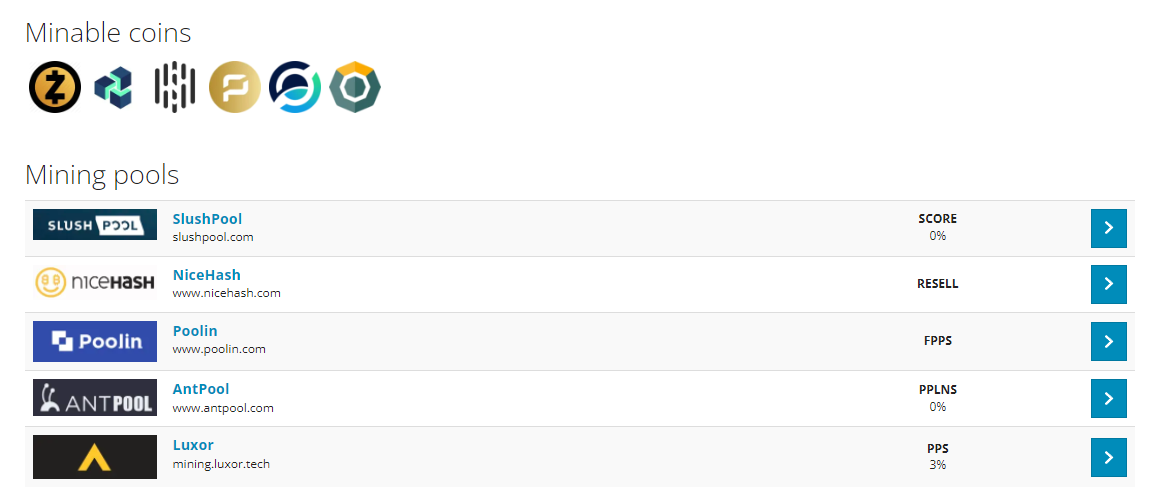This screenshot has height=493, width=1161.
Task: Click the teal heptagon Komodo coin icon
Action: click(355, 87)
